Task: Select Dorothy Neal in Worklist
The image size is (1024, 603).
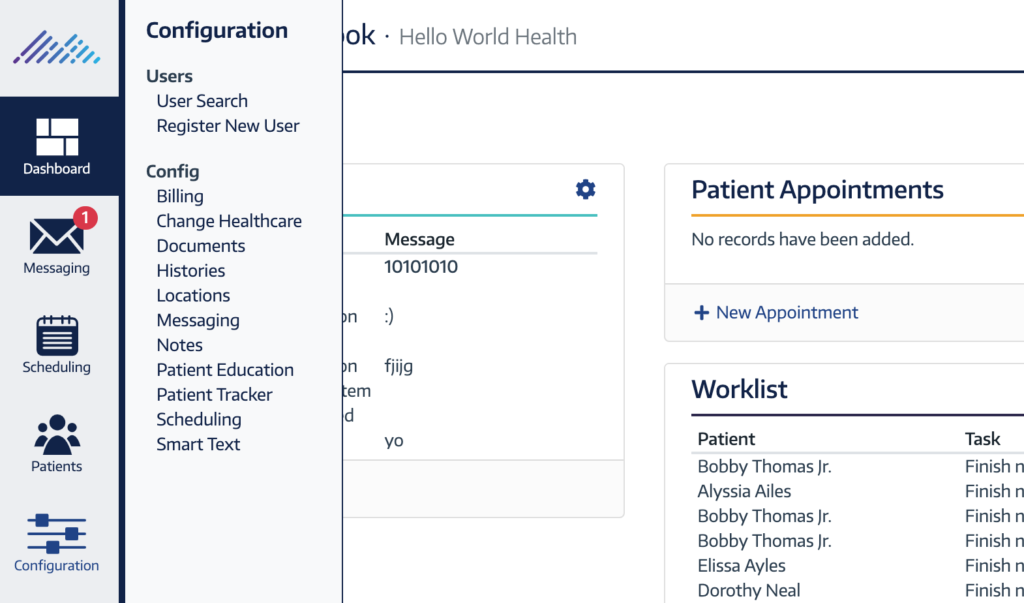Action: (748, 590)
